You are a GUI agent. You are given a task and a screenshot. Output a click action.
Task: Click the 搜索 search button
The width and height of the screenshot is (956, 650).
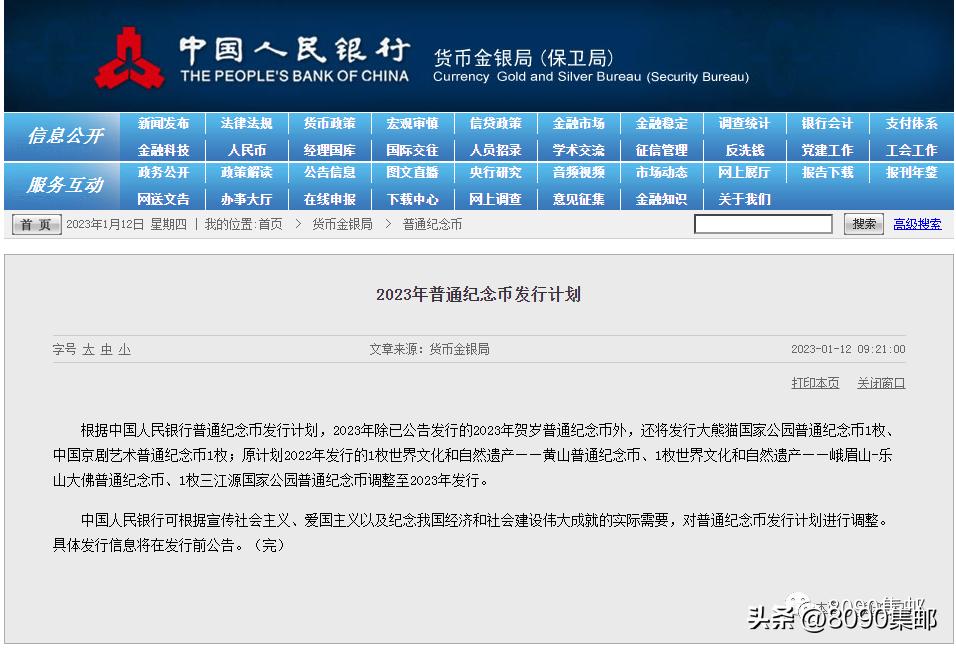(x=862, y=224)
